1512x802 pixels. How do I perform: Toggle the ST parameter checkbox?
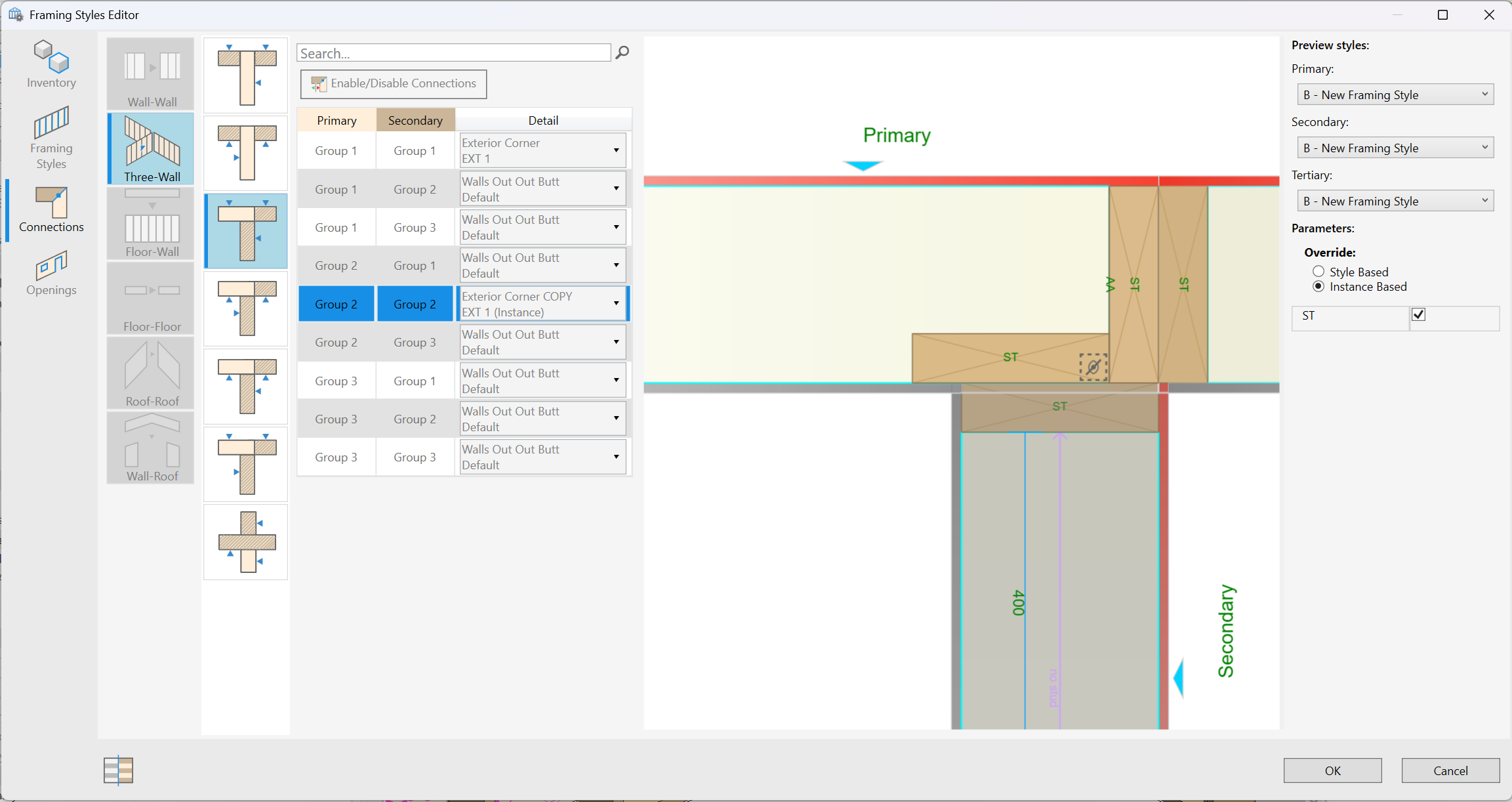pyautogui.click(x=1419, y=315)
